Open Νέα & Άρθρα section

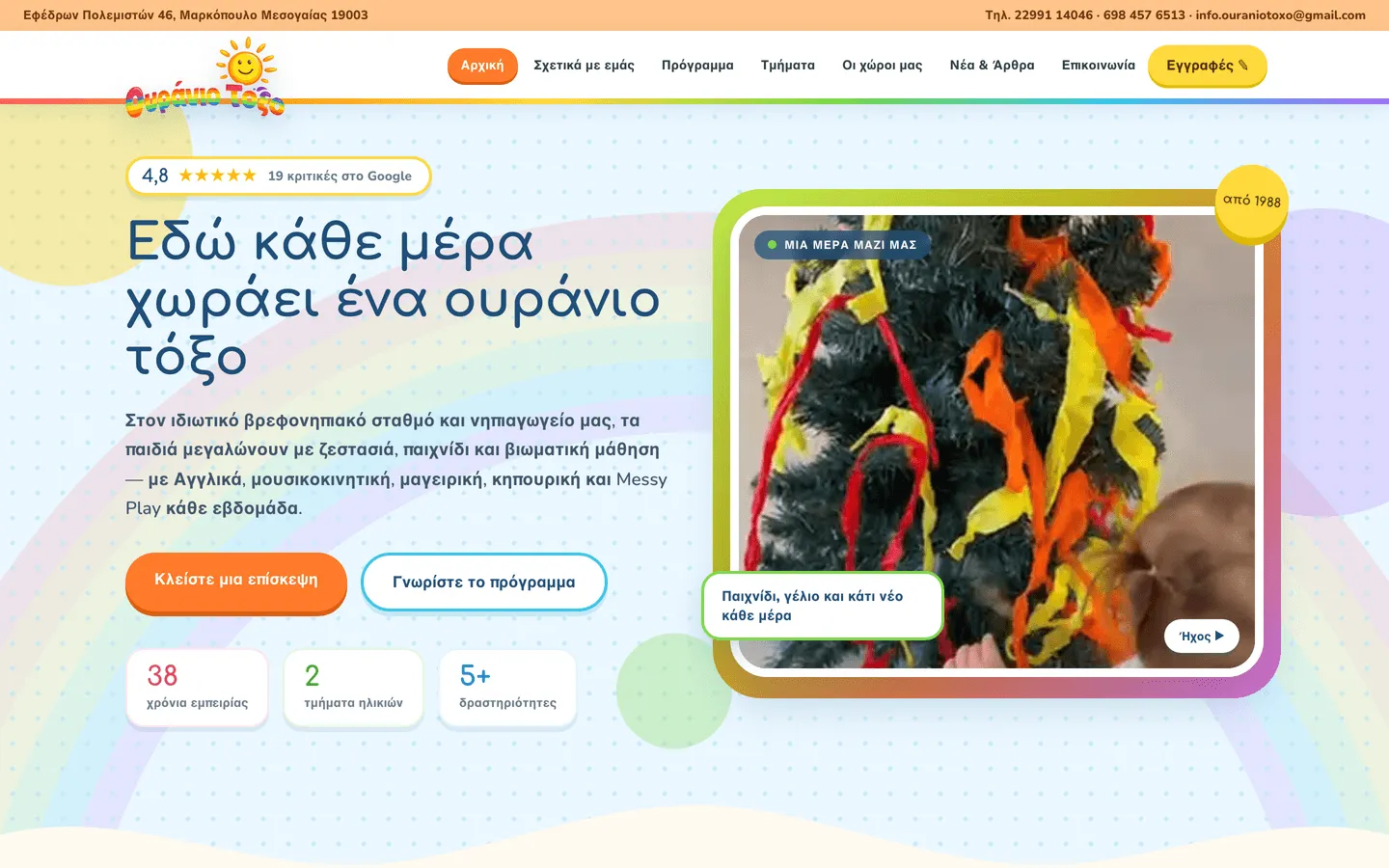coord(992,66)
